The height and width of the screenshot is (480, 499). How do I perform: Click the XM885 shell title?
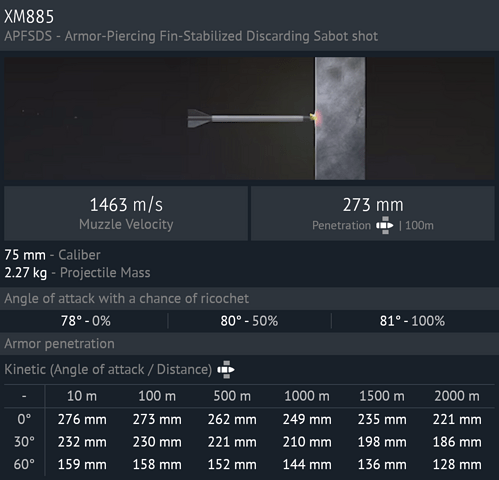[x=29, y=17]
